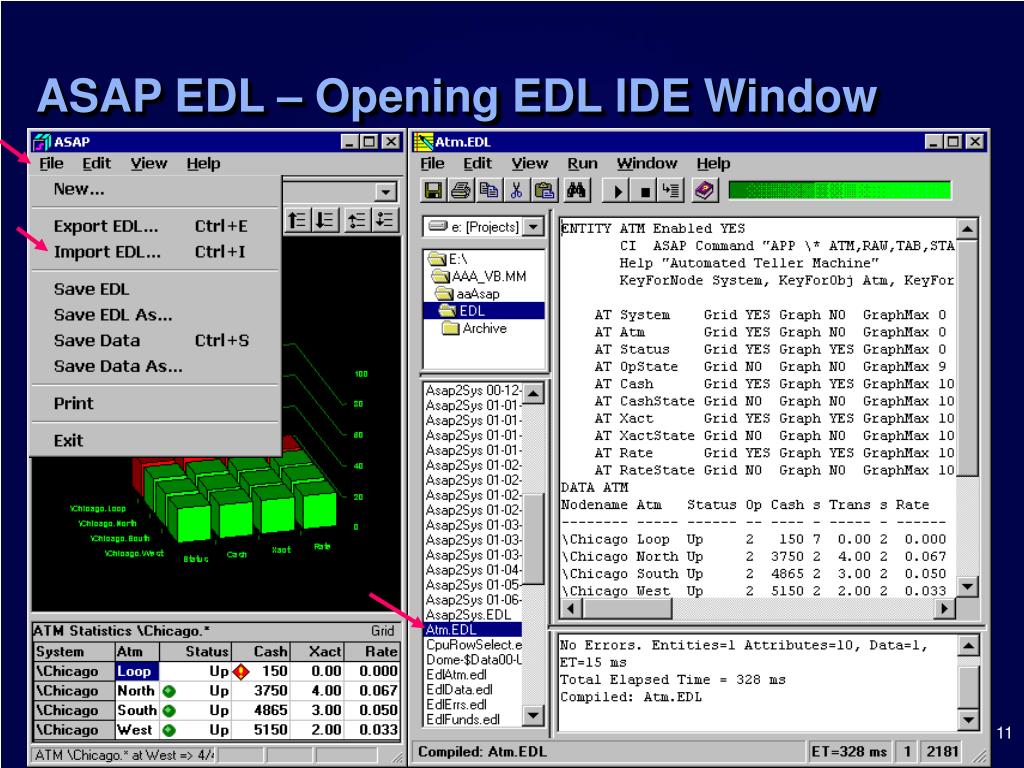Select the E:\ folder in directory tree

(x=448, y=259)
